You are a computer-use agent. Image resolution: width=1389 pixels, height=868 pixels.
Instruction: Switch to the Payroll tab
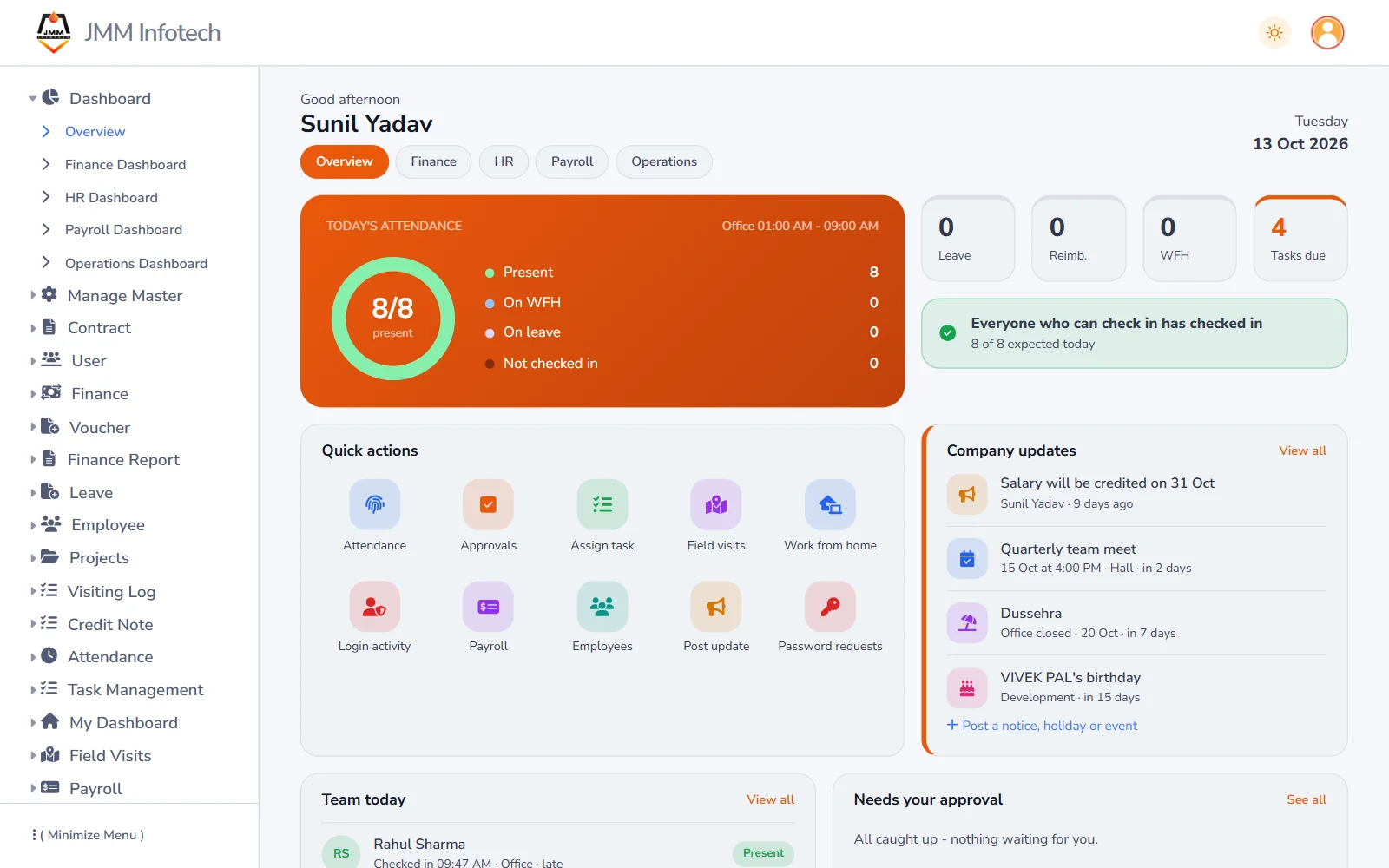tap(572, 161)
